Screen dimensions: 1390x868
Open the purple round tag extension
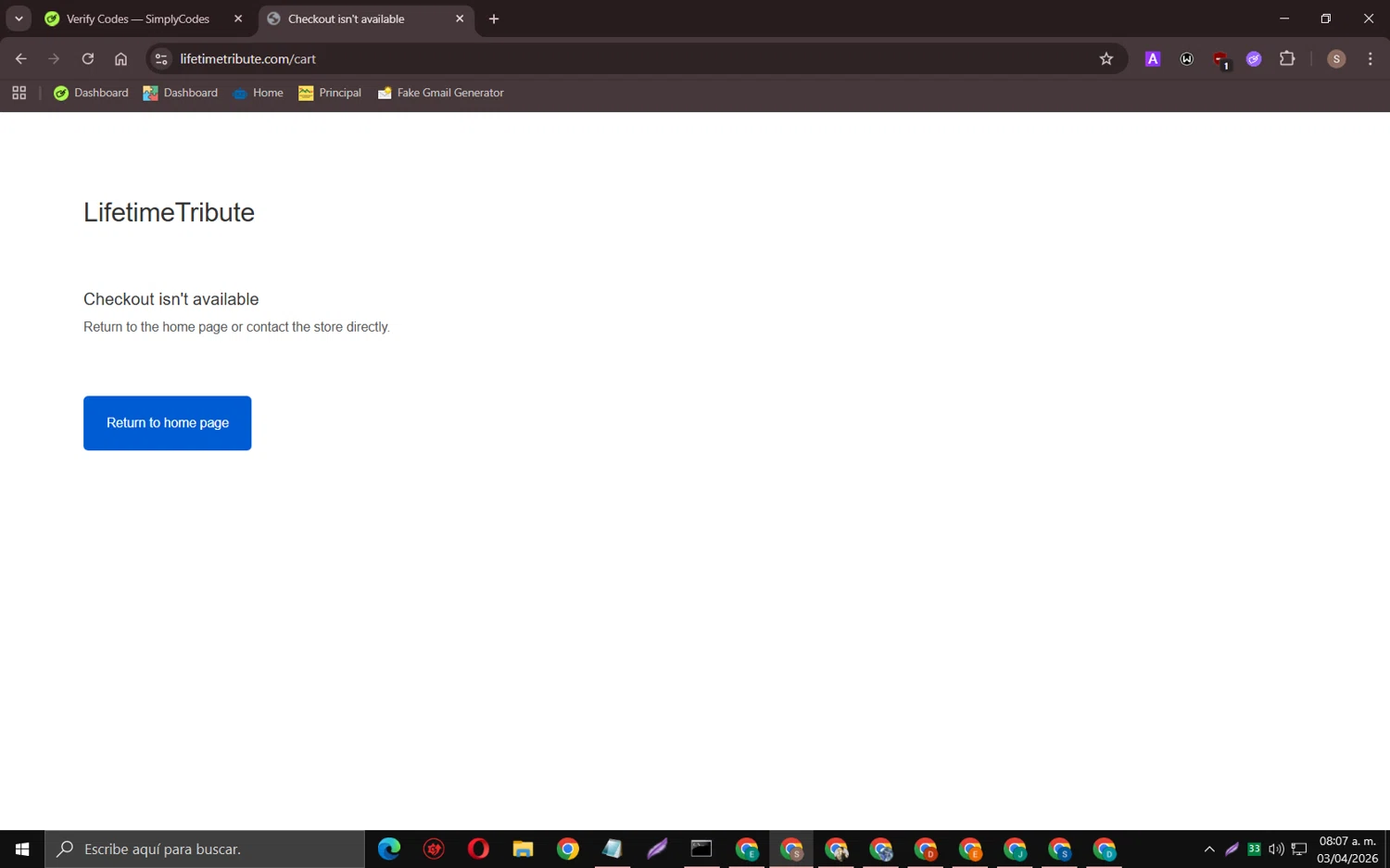1254,58
